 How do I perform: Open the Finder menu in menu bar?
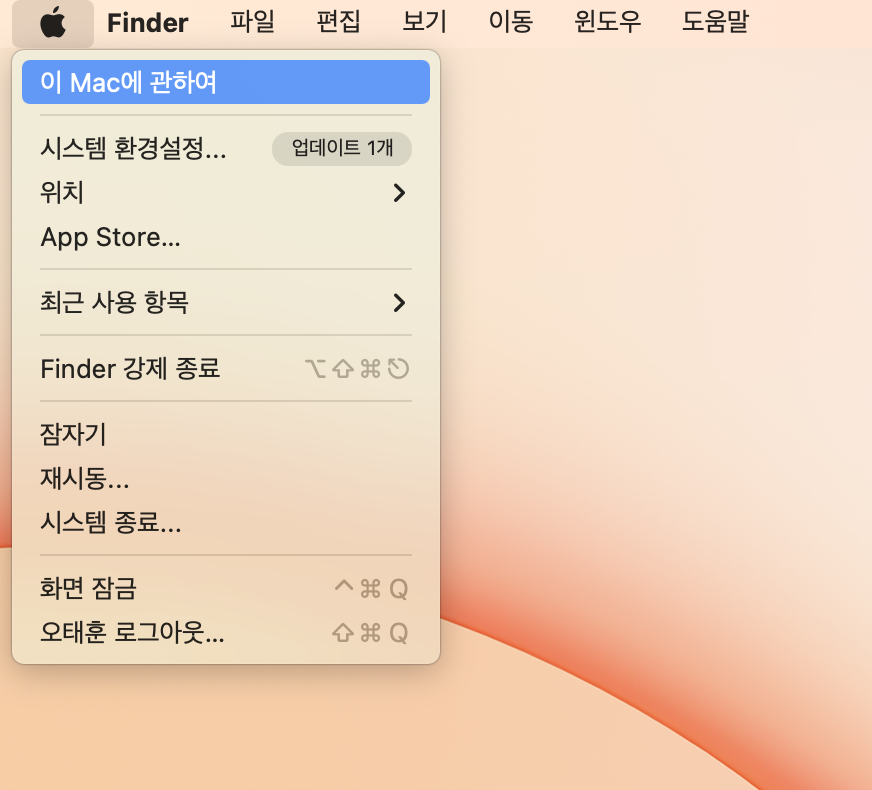pos(147,23)
